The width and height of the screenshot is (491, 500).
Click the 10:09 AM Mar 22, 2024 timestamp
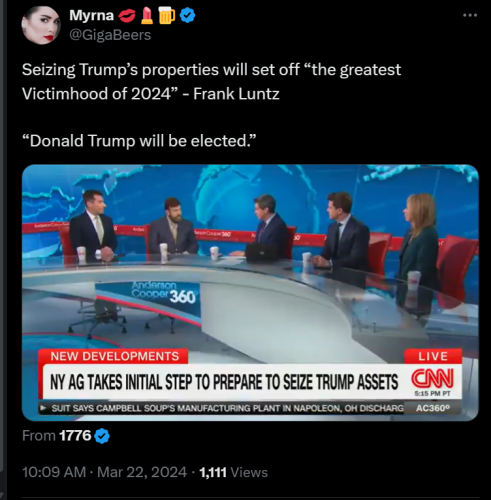coord(105,472)
